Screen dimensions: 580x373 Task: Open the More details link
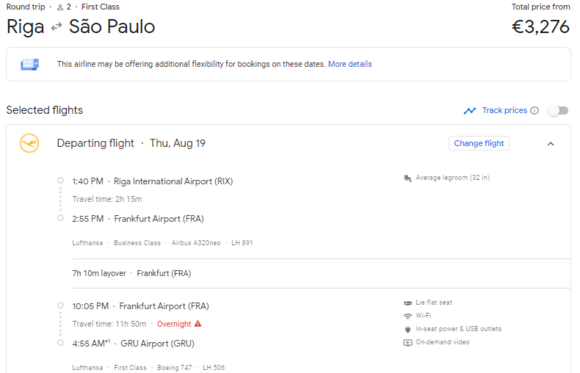pyautogui.click(x=350, y=64)
